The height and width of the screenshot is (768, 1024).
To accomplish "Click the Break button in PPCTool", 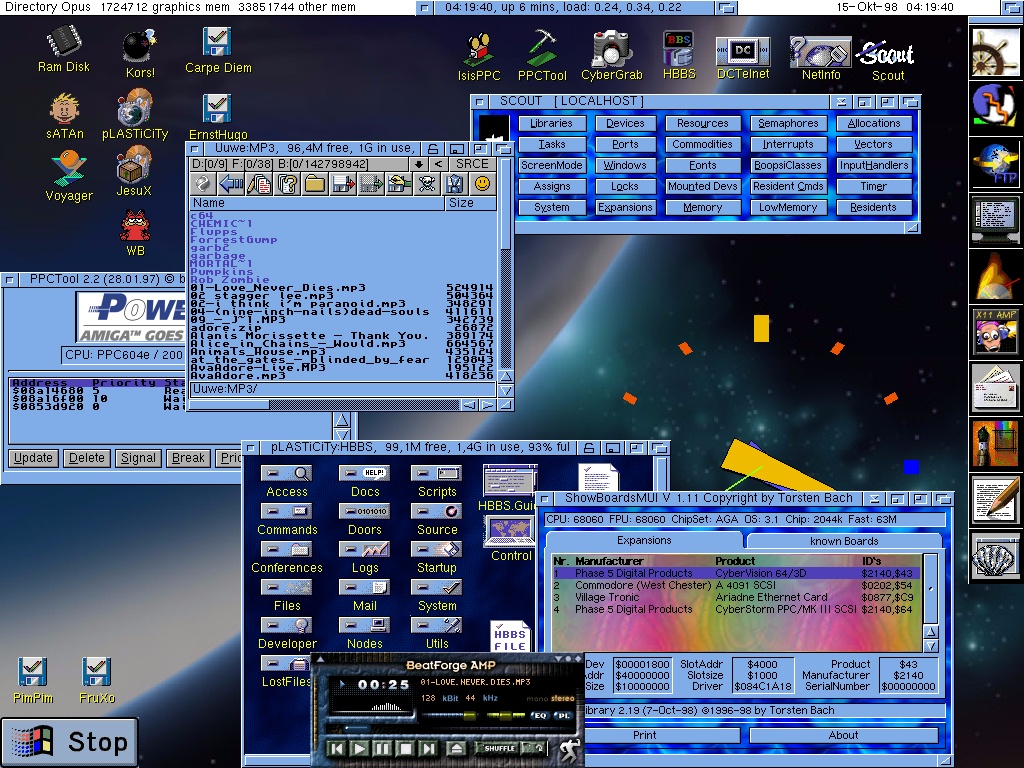I will pos(188,458).
